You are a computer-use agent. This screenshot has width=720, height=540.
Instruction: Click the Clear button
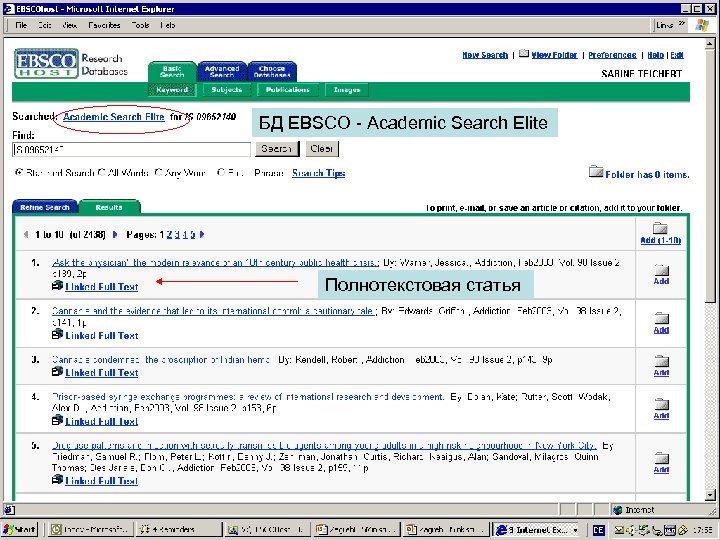322,149
